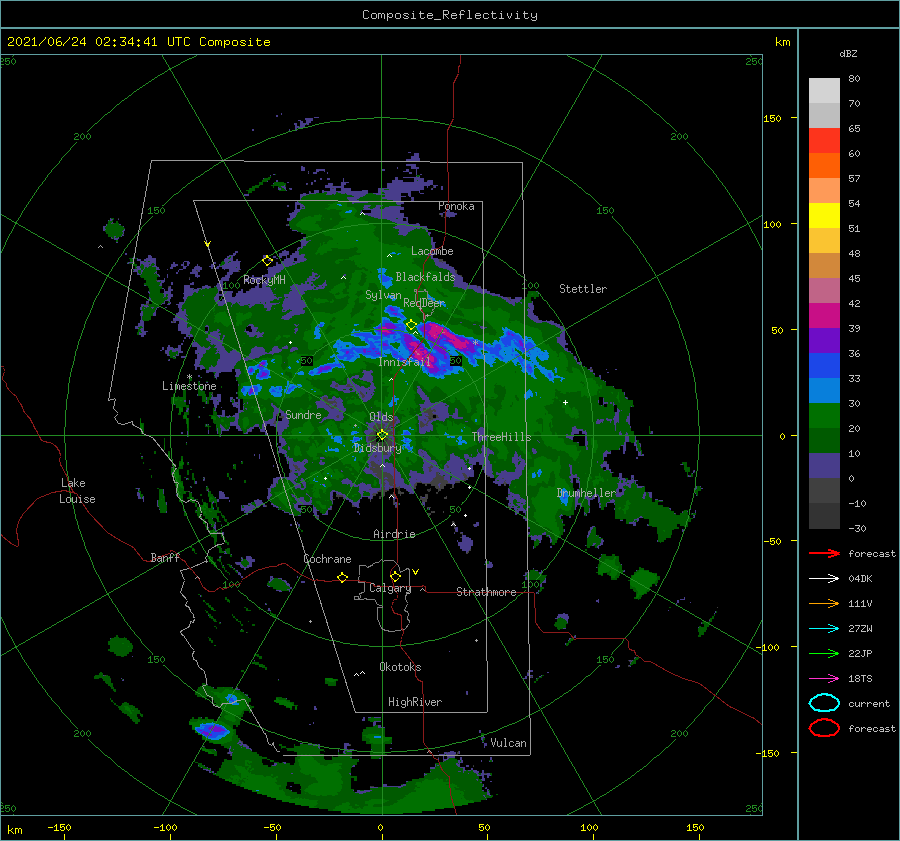
Task: Click the RockyMH label
Action: [264, 280]
